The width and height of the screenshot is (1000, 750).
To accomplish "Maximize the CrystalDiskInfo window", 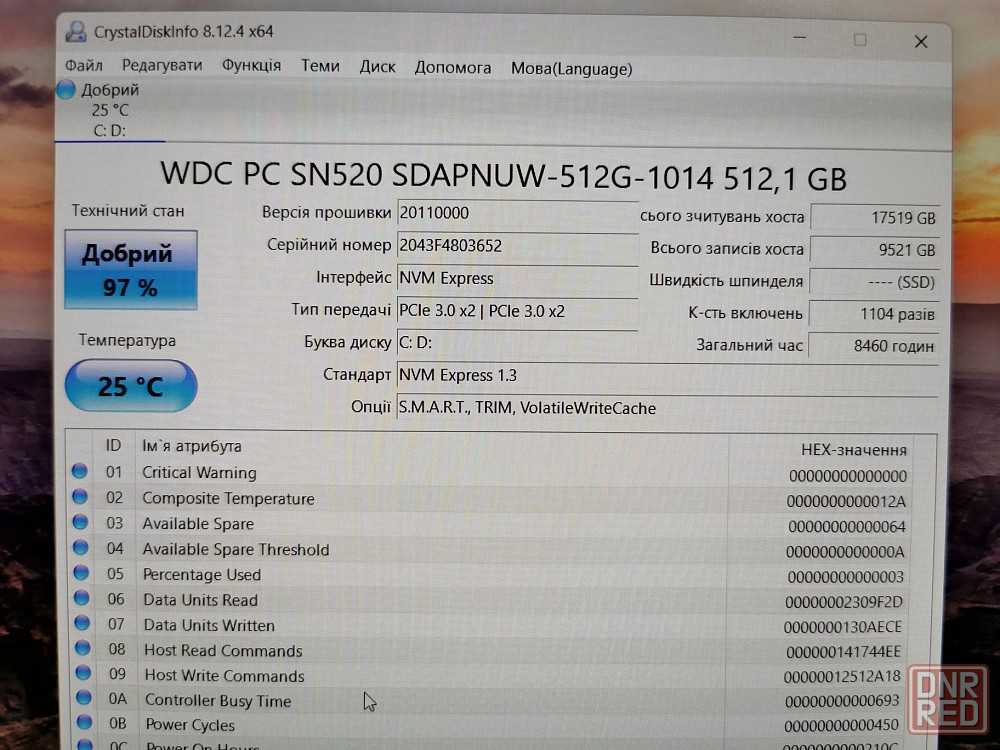I will pyautogui.click(x=860, y=40).
